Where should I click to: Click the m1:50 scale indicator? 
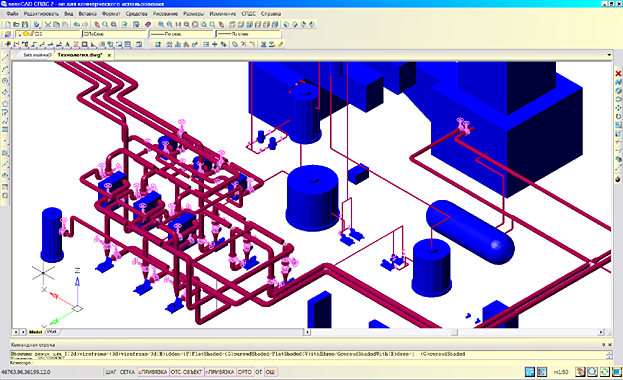click(x=561, y=372)
